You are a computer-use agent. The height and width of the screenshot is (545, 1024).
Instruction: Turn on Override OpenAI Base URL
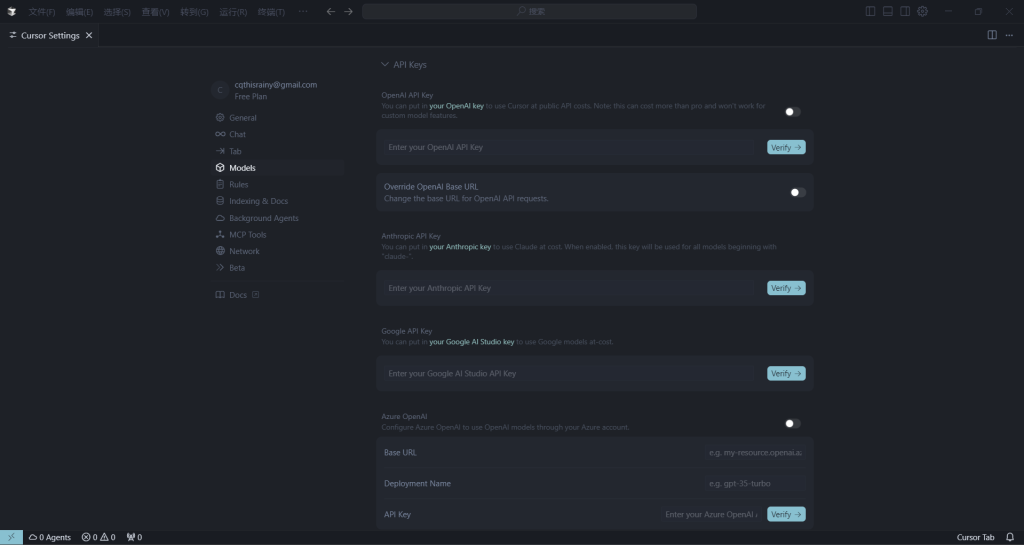click(797, 192)
